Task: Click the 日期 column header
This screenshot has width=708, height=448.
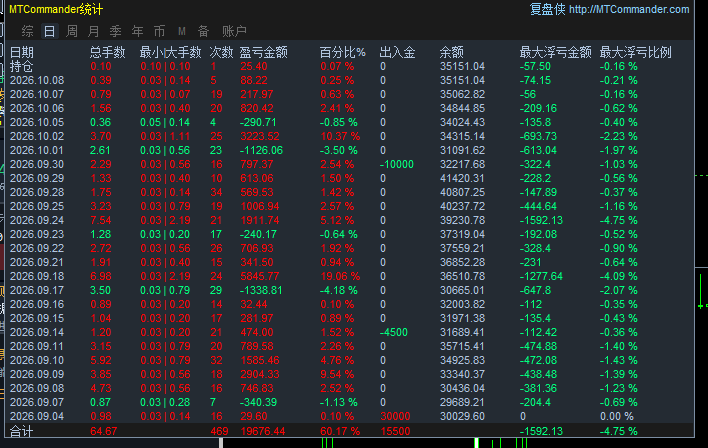Action: click(22, 52)
